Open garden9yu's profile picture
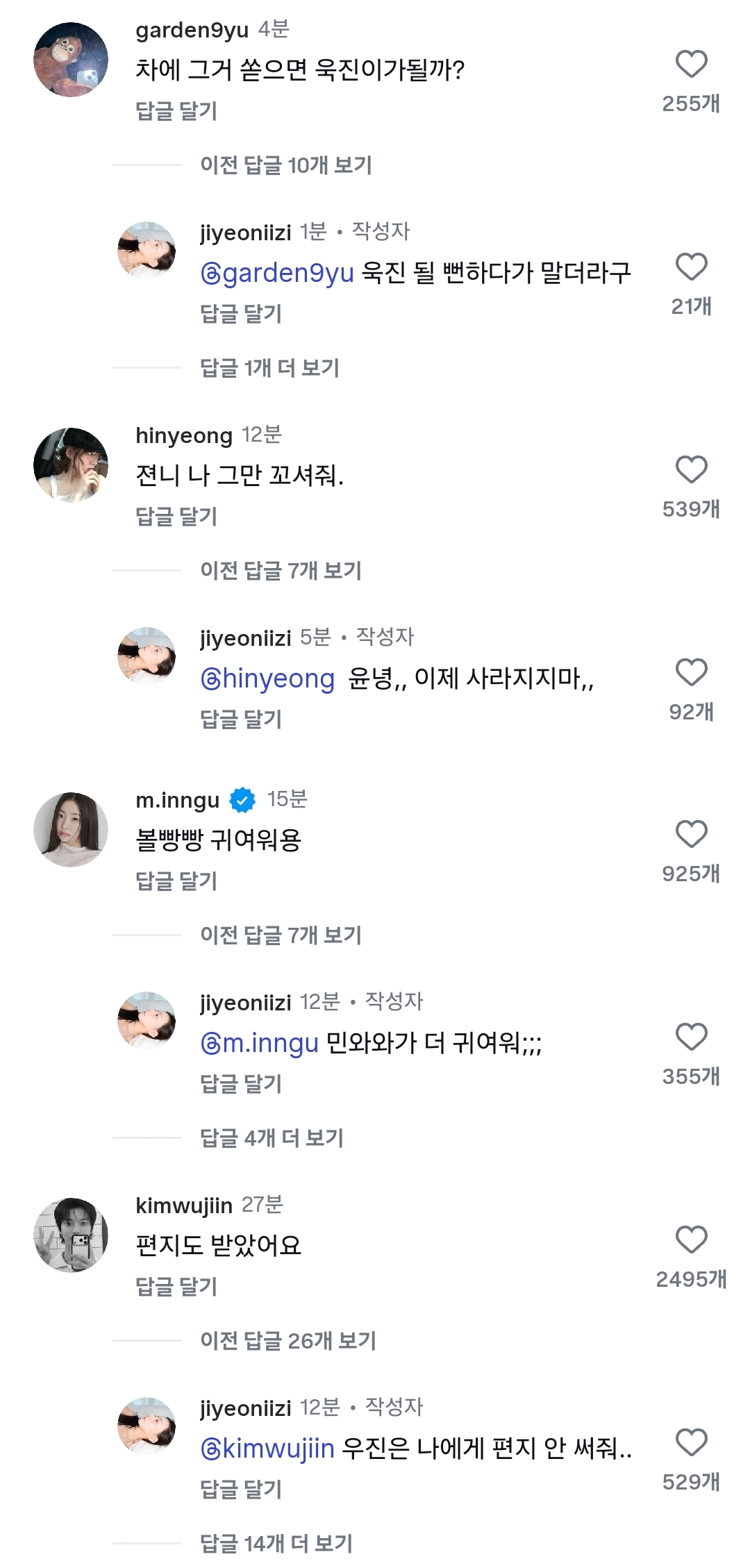This screenshot has height=1568, width=750. (71, 60)
